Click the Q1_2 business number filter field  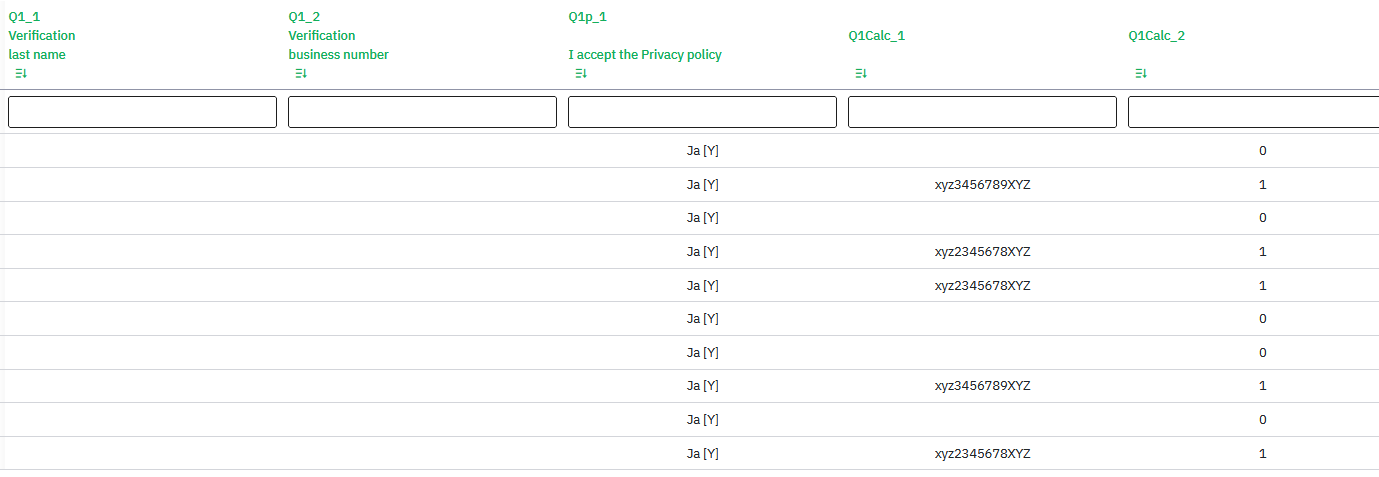(x=422, y=112)
